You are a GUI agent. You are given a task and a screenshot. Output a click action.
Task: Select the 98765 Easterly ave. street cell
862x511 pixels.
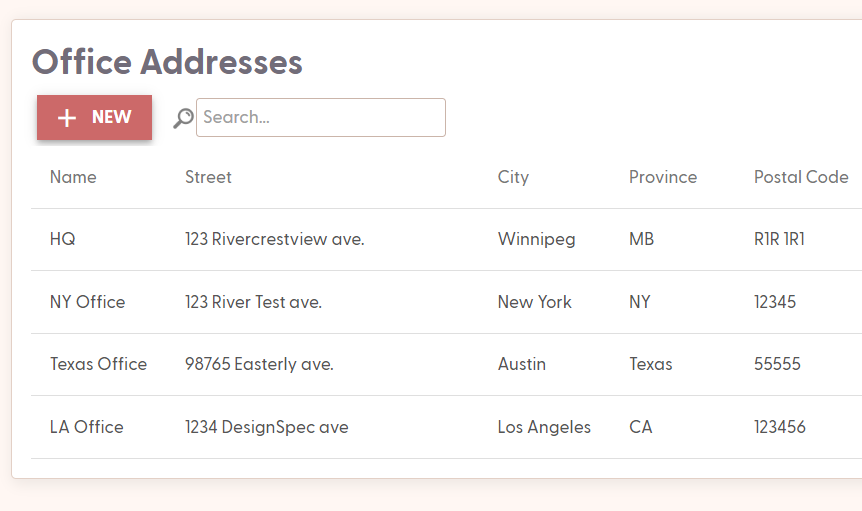point(259,364)
